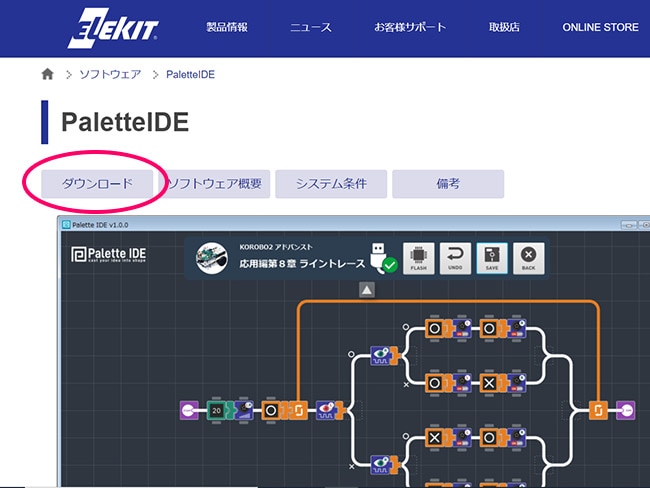Go to ONLINE STORE
Viewport: 650px width, 488px height.
600,27
